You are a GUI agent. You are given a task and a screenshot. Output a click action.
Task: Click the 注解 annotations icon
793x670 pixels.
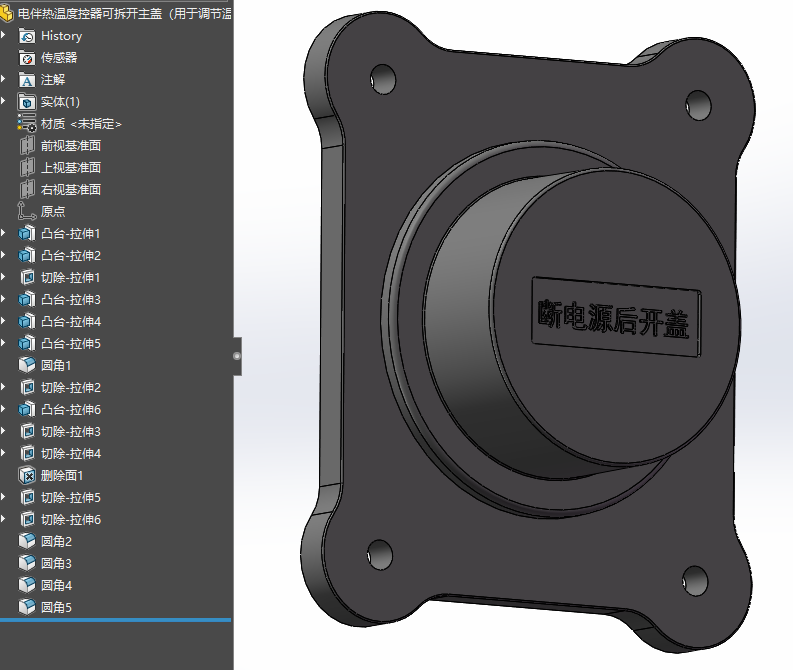[x=27, y=80]
